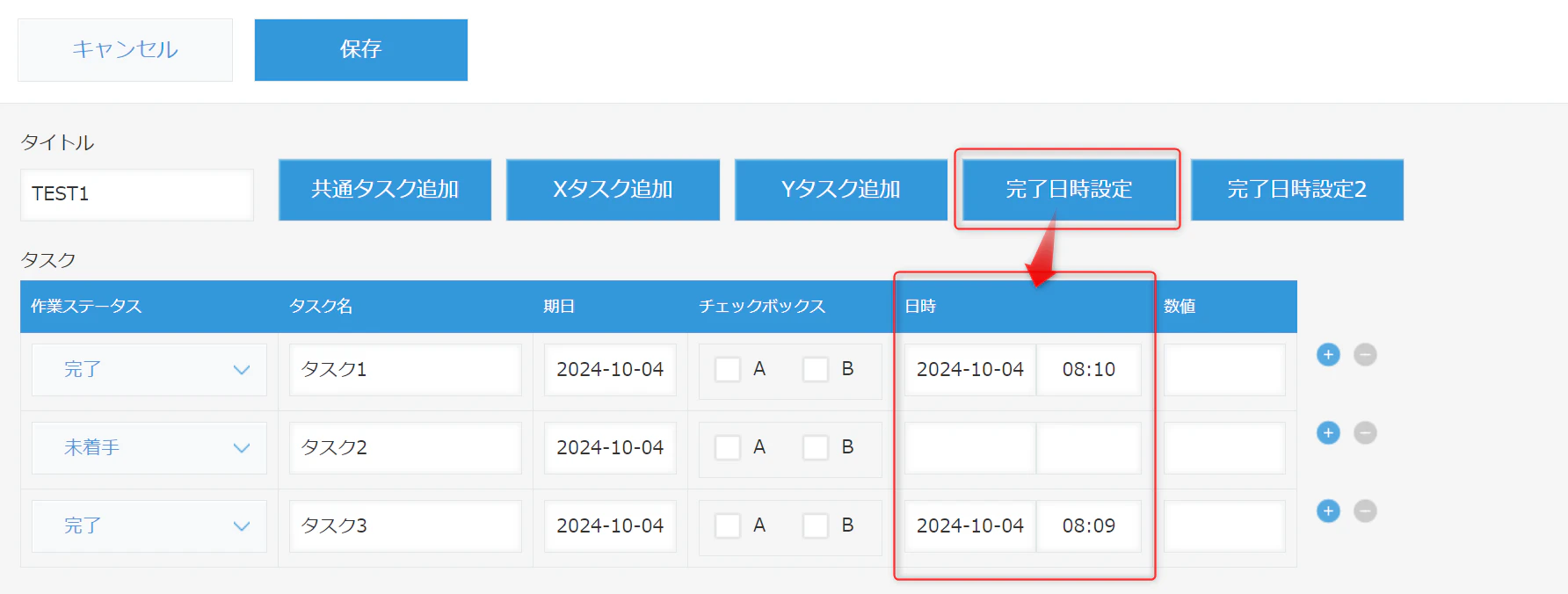This screenshot has height=594, width=1568.
Task: Open the 期日 date field for タスク1
Action: click(x=610, y=370)
